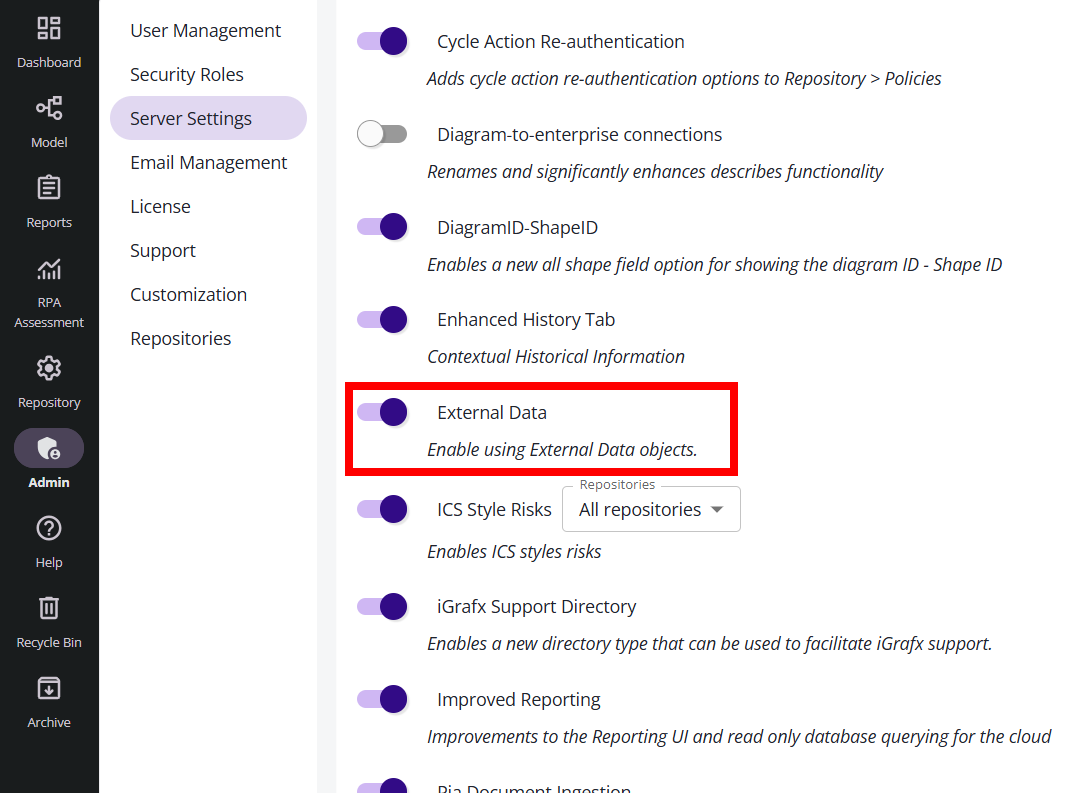This screenshot has width=1079, height=793.
Task: Select the RPA Assessment chart icon
Action: [49, 268]
